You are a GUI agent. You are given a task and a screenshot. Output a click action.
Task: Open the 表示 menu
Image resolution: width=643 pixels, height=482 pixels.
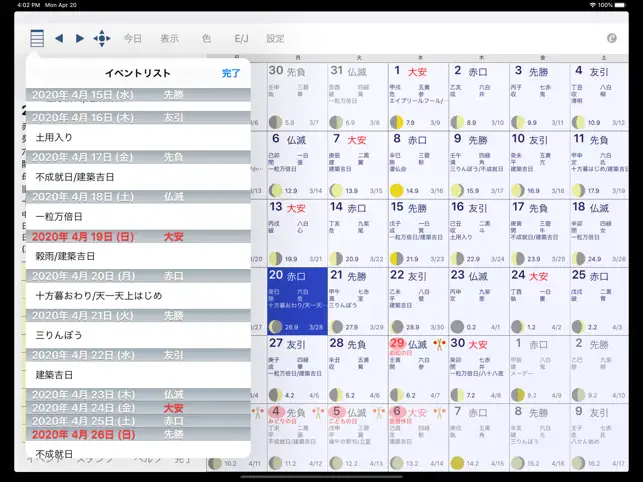[x=169, y=39]
